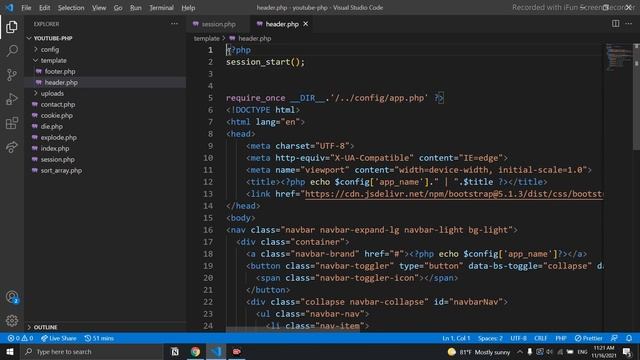Open the Help menu
Image resolution: width=640 pixels, height=360 pixels.
188,8
